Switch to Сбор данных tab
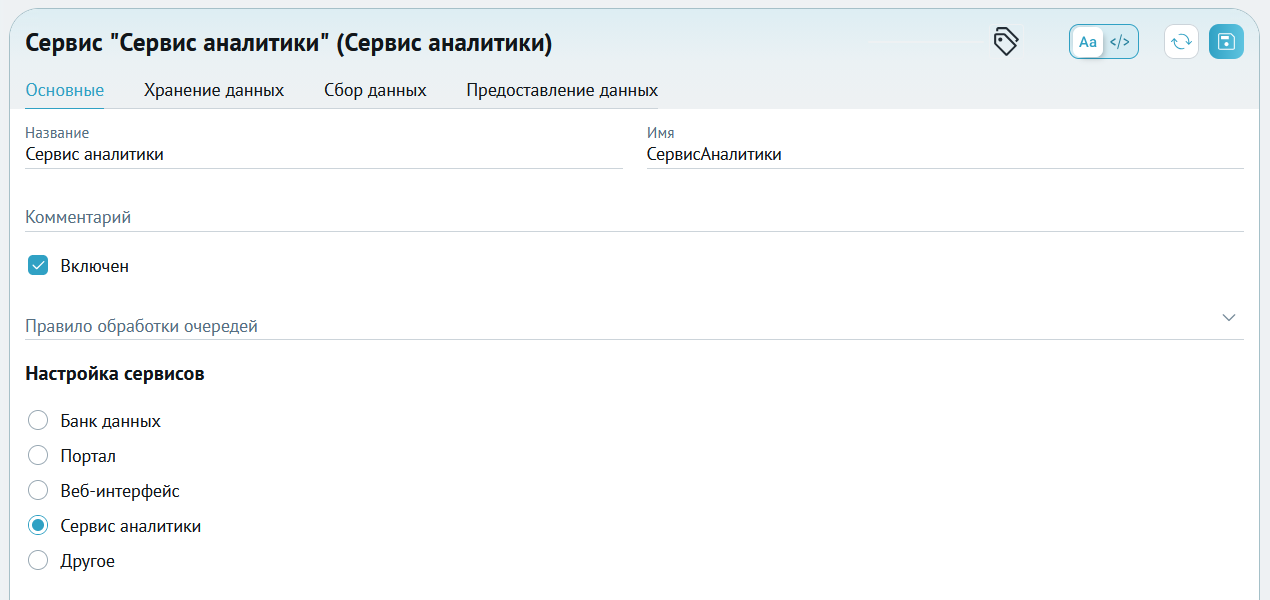Screen dimensions: 1270x600 (375, 90)
